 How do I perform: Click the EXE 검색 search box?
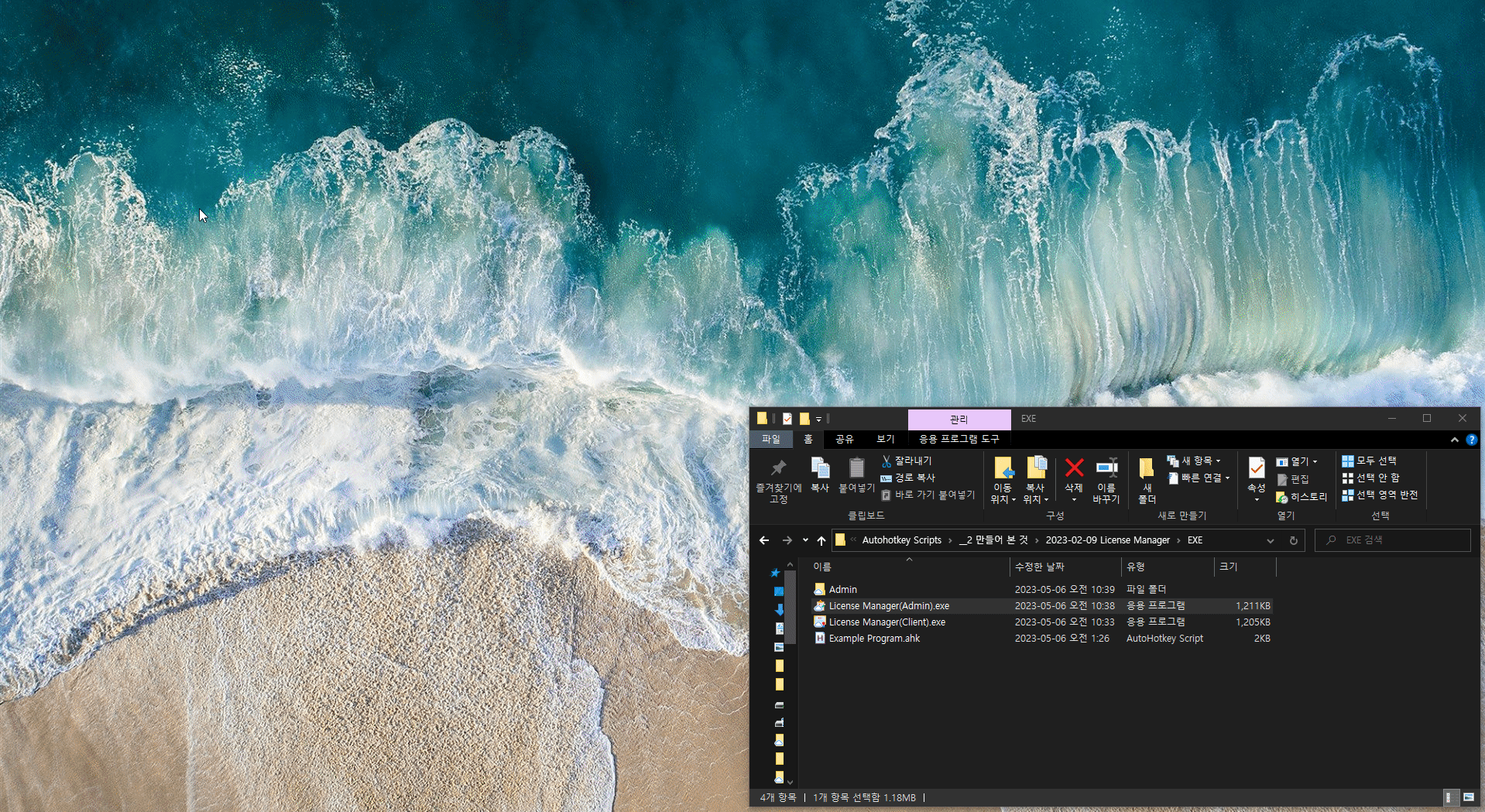pyautogui.click(x=1393, y=540)
